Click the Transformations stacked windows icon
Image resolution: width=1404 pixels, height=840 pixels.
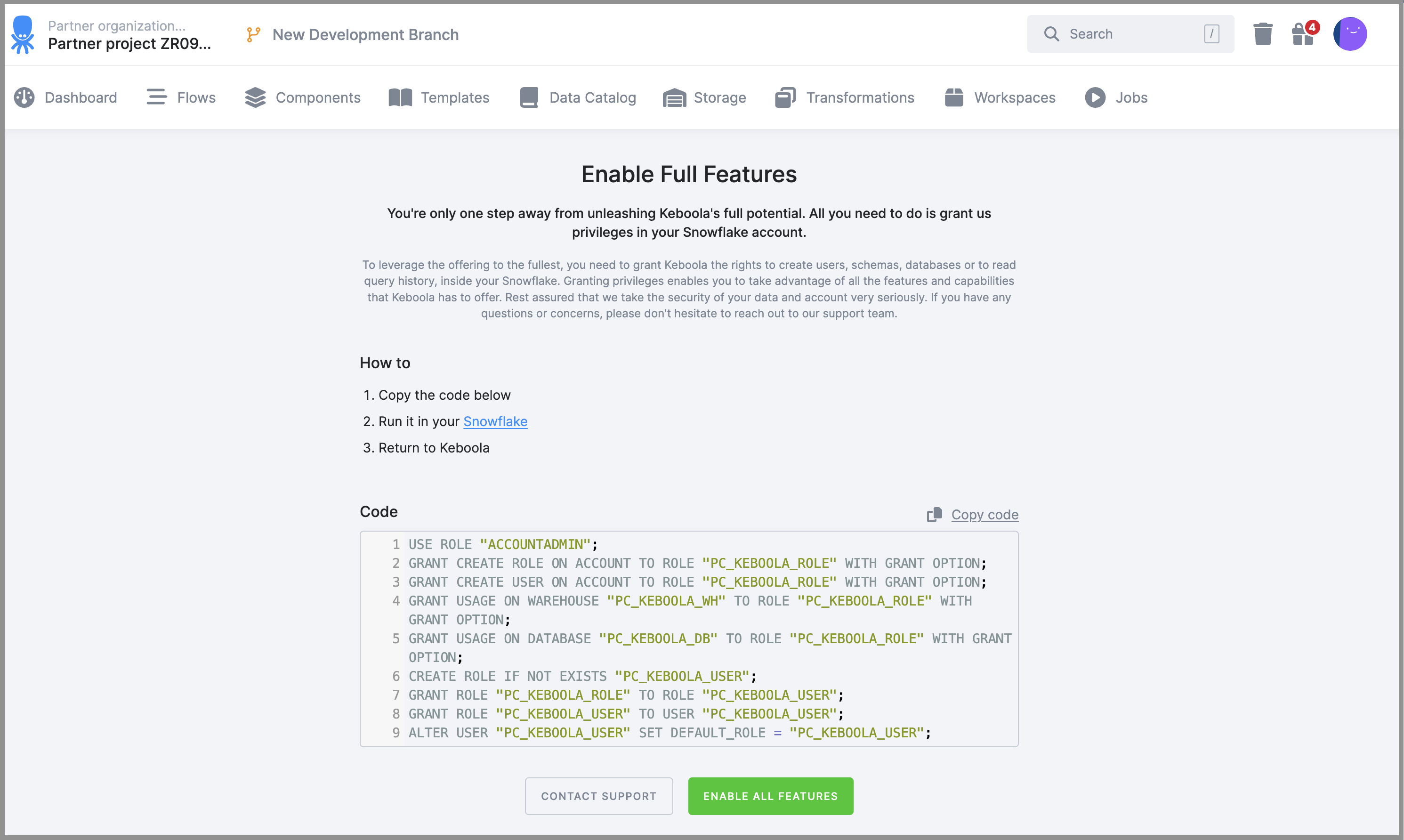click(x=785, y=97)
